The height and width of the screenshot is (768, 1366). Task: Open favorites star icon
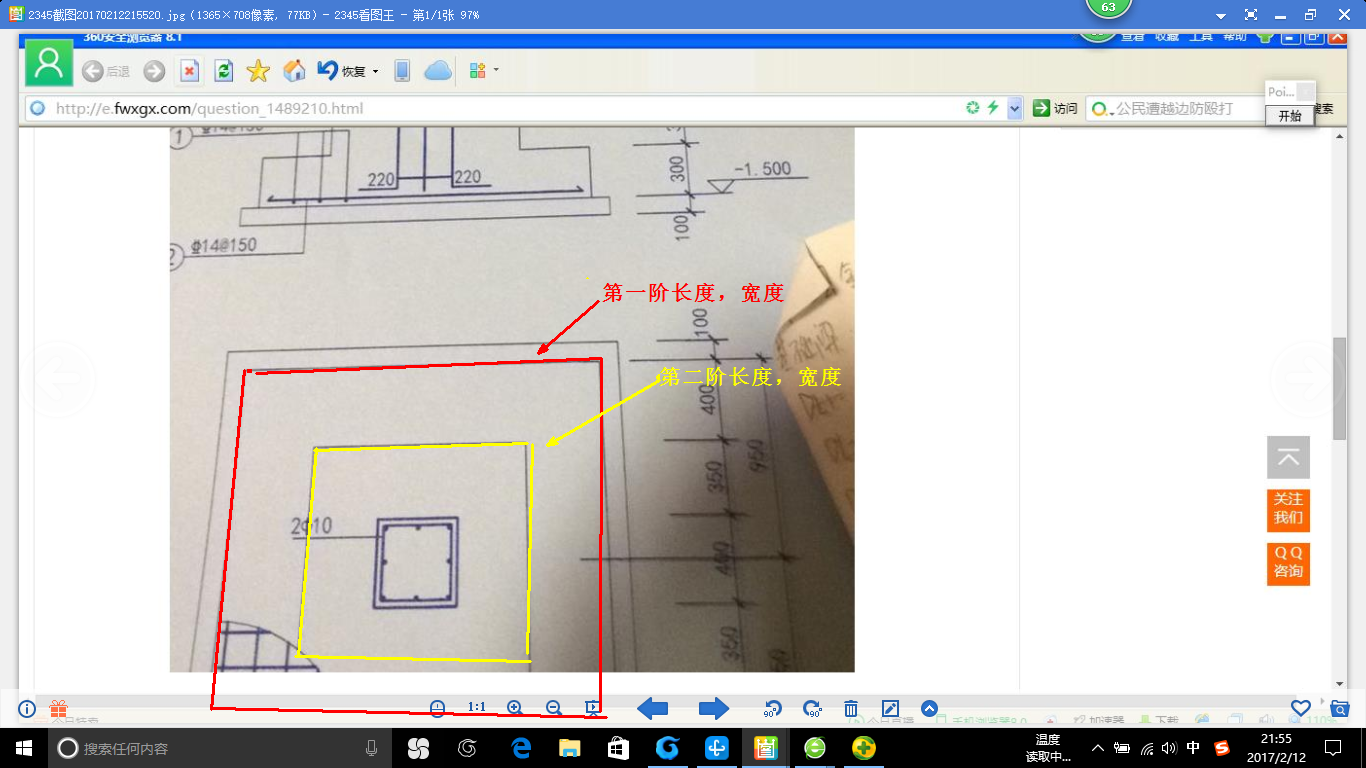258,71
